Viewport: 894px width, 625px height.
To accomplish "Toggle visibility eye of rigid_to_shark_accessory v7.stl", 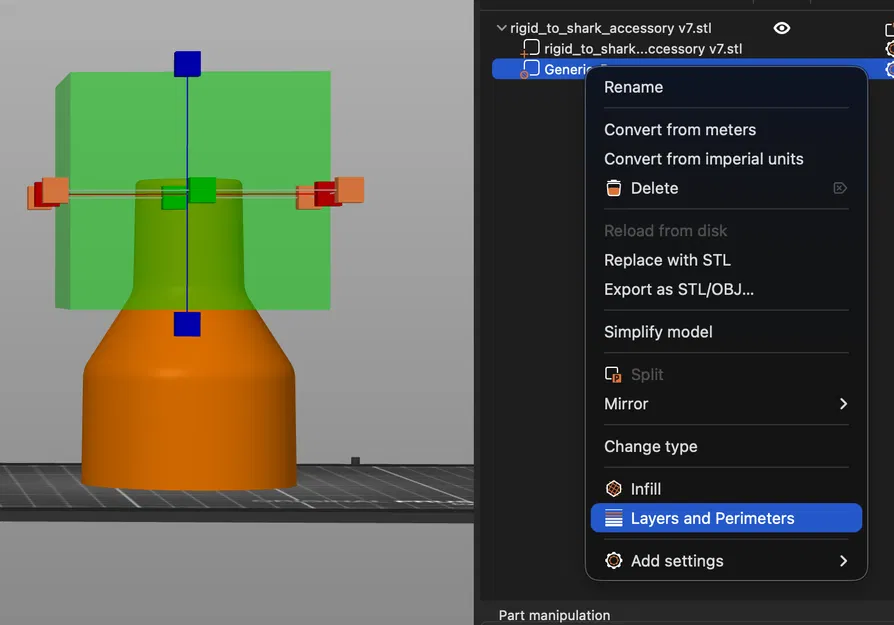I will (x=782, y=28).
